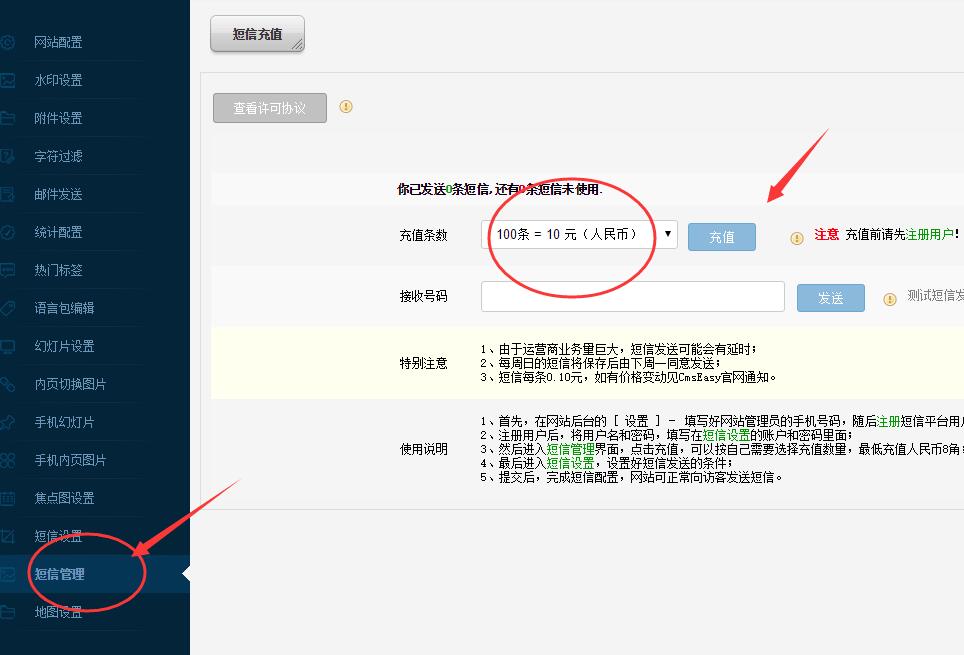
Task: Click the info icon next to 发送 button
Action: [890, 299]
